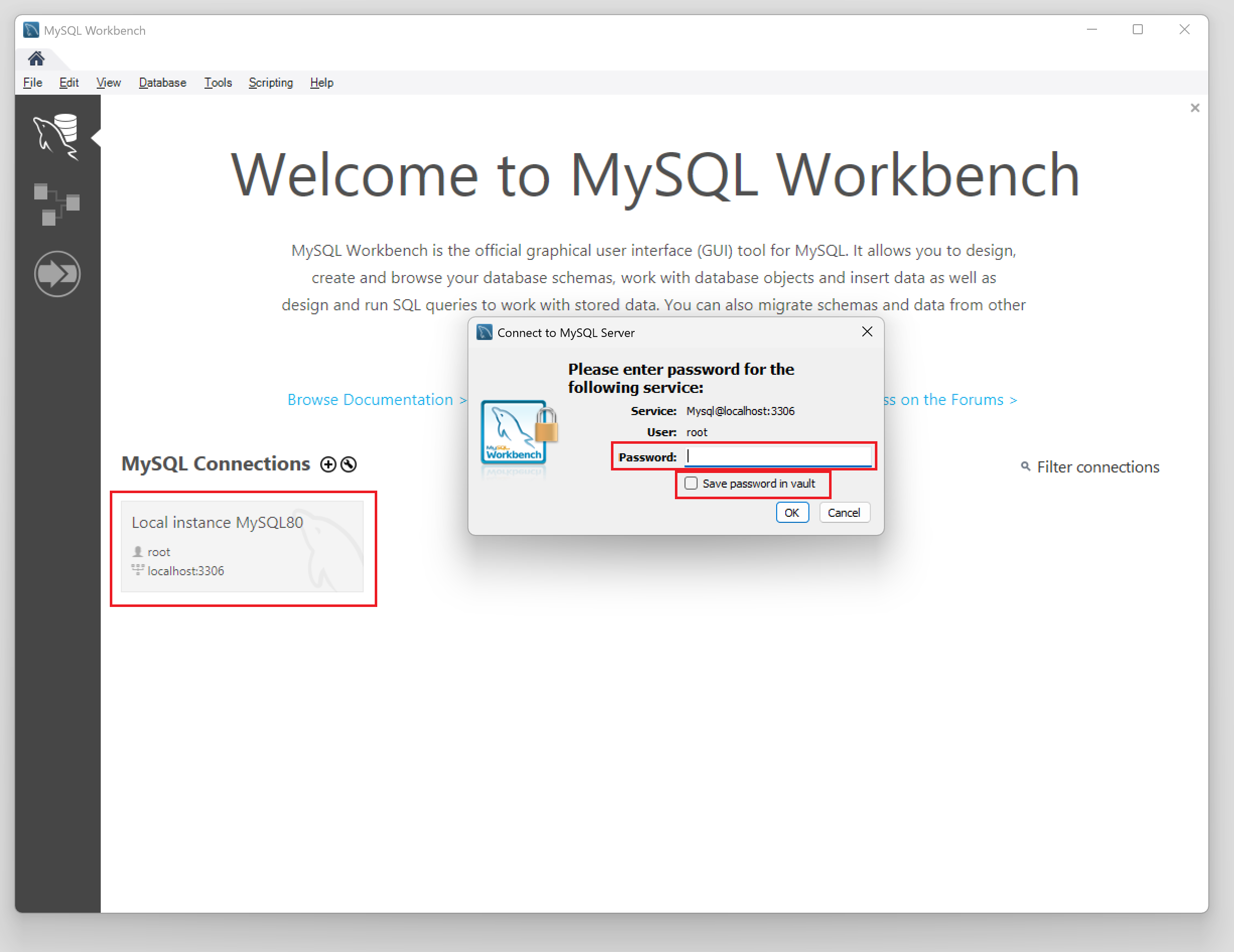Open the Migration sidebar view

[57, 274]
